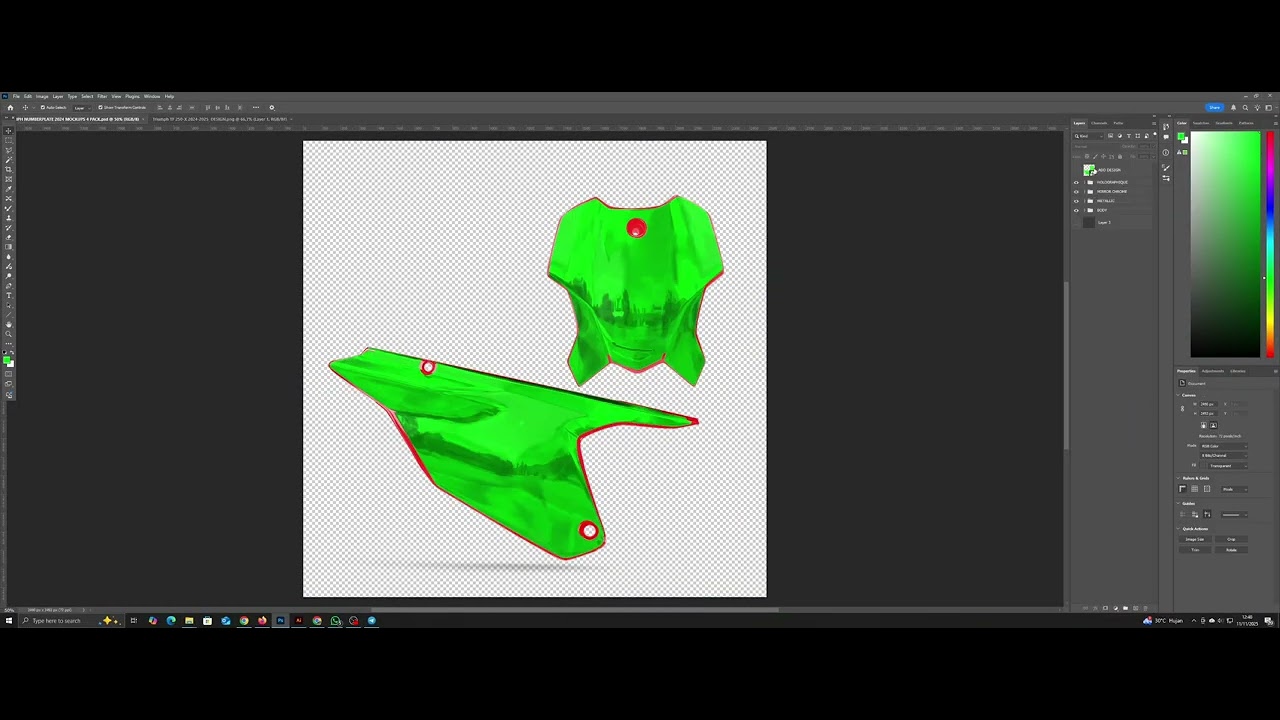Show Layer 3 via its visibility box
The image size is (1280, 720).
pos(1076,222)
